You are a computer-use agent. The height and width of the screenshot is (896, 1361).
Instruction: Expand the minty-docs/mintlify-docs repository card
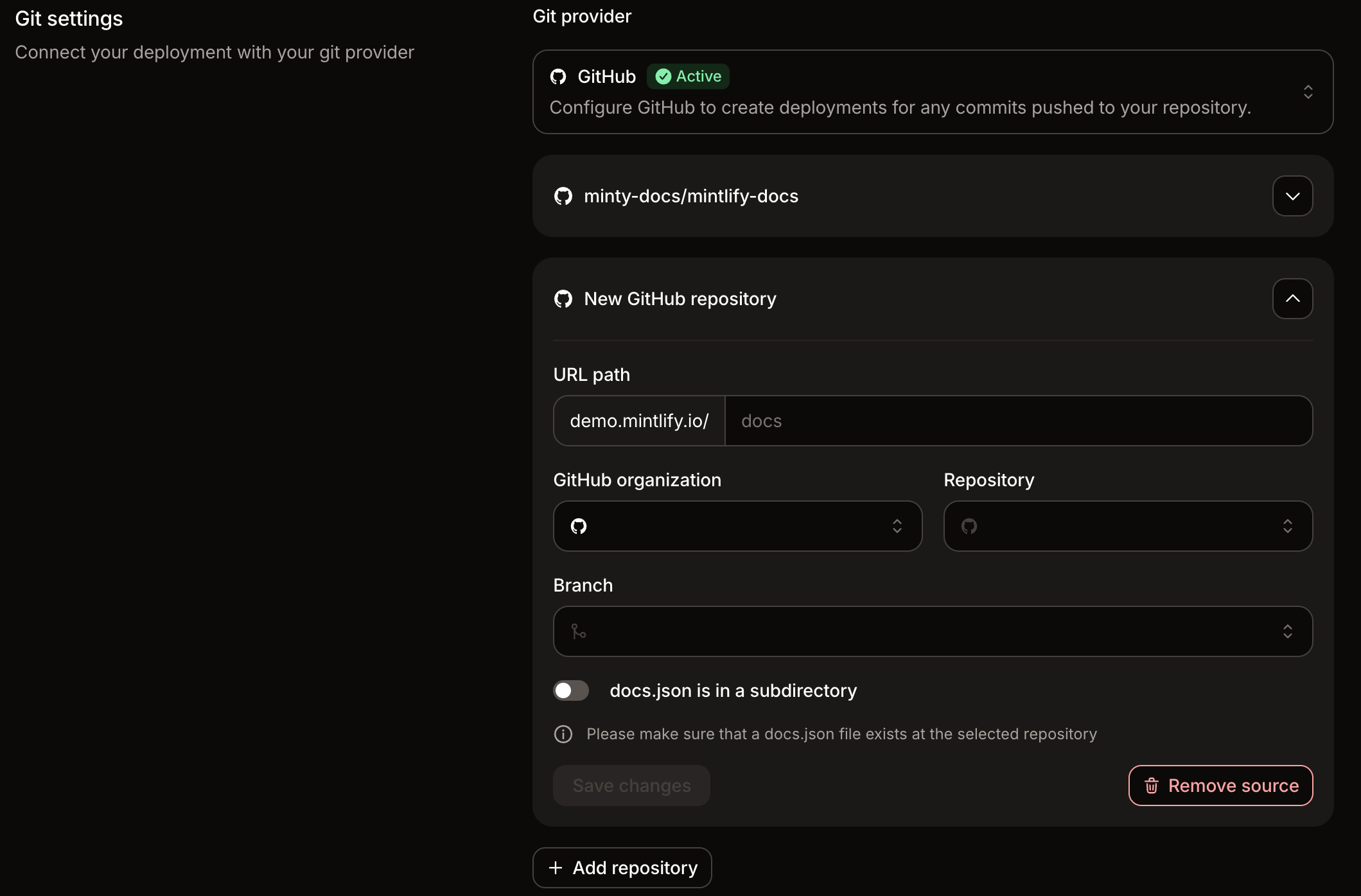1292,196
